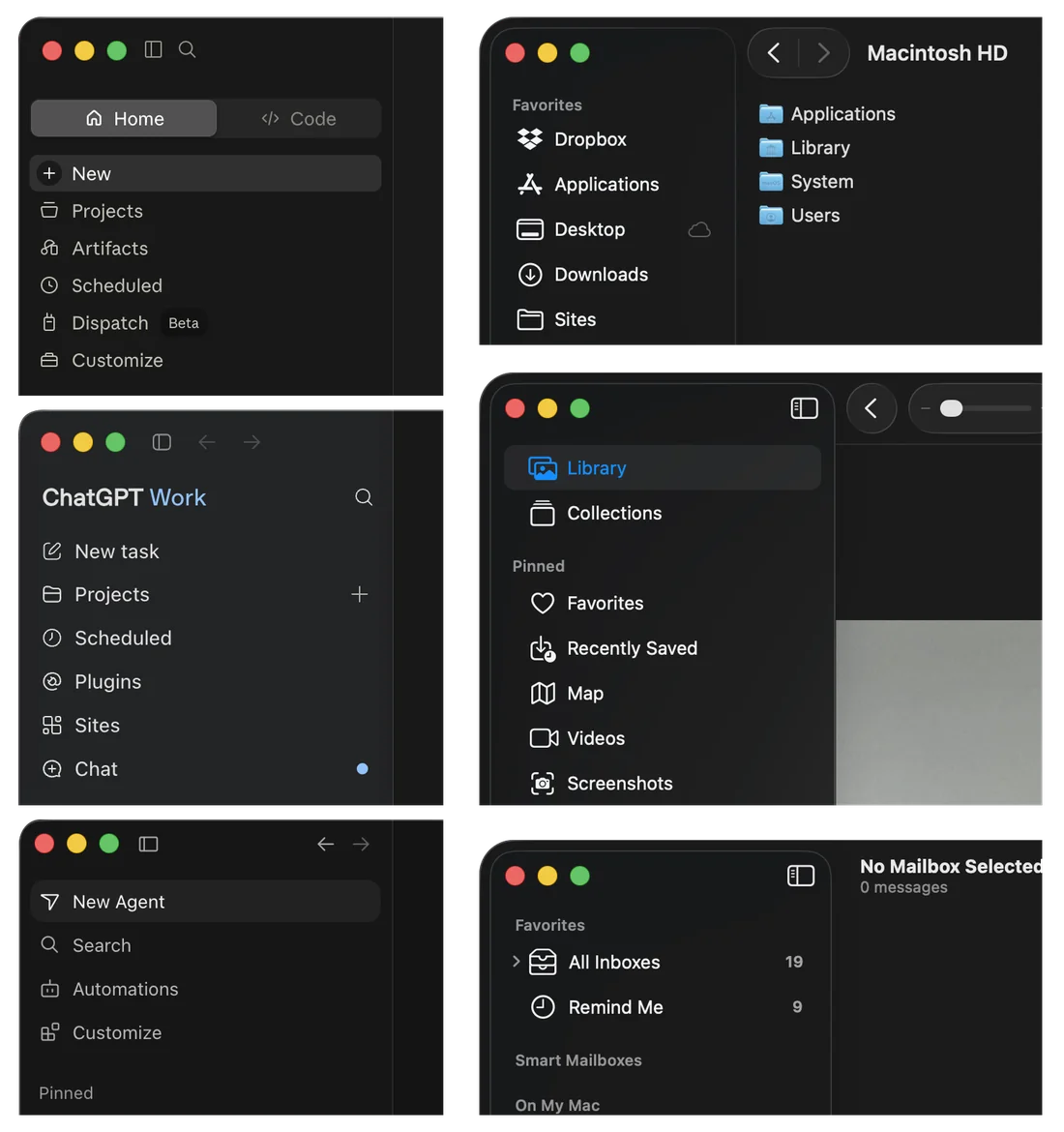Click Smart Mailboxes section heading
Viewport: 1064px width, 1132px height.
[x=578, y=1060]
